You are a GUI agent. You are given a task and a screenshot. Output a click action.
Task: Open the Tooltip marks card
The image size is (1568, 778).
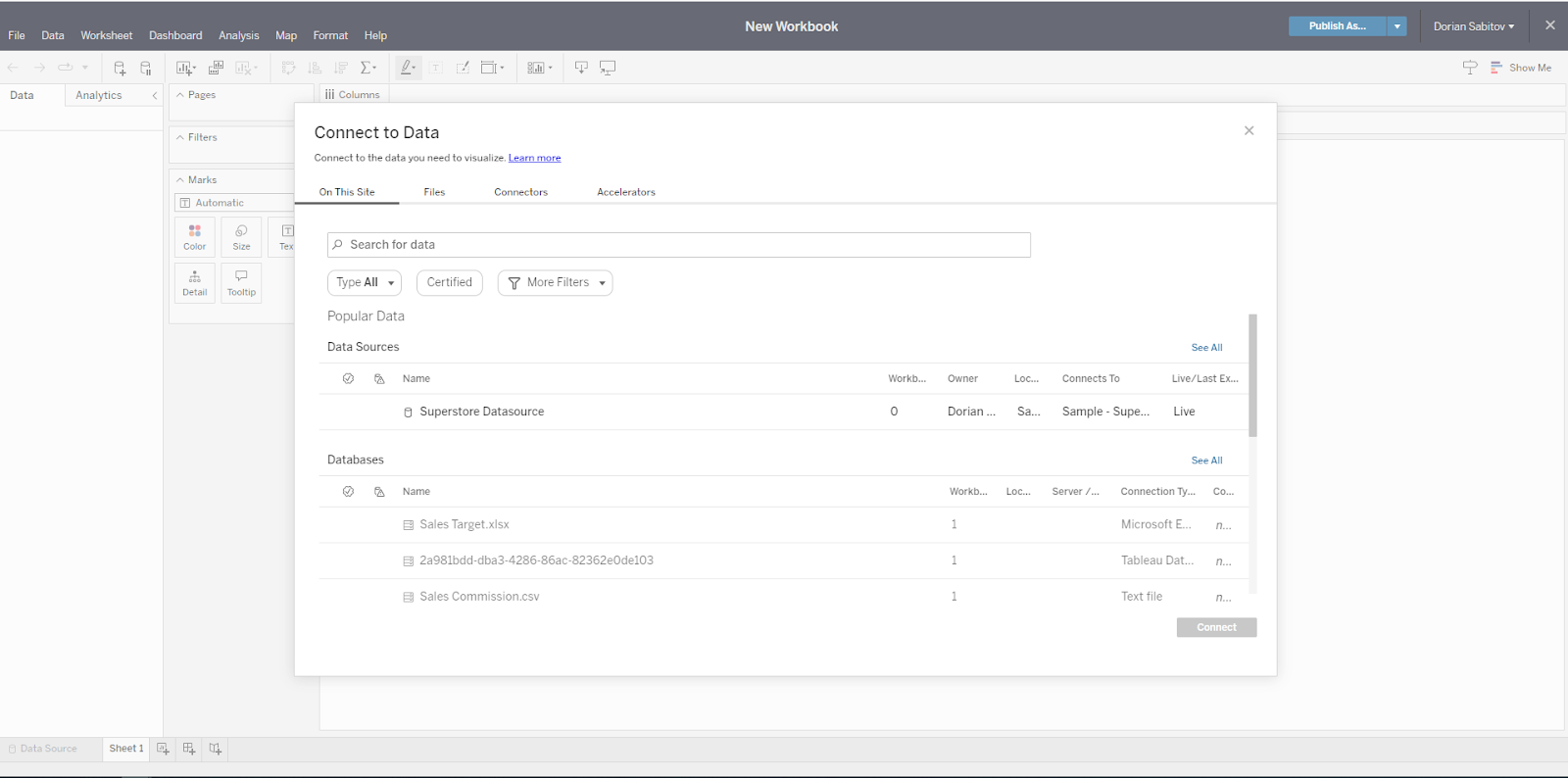pos(241,283)
